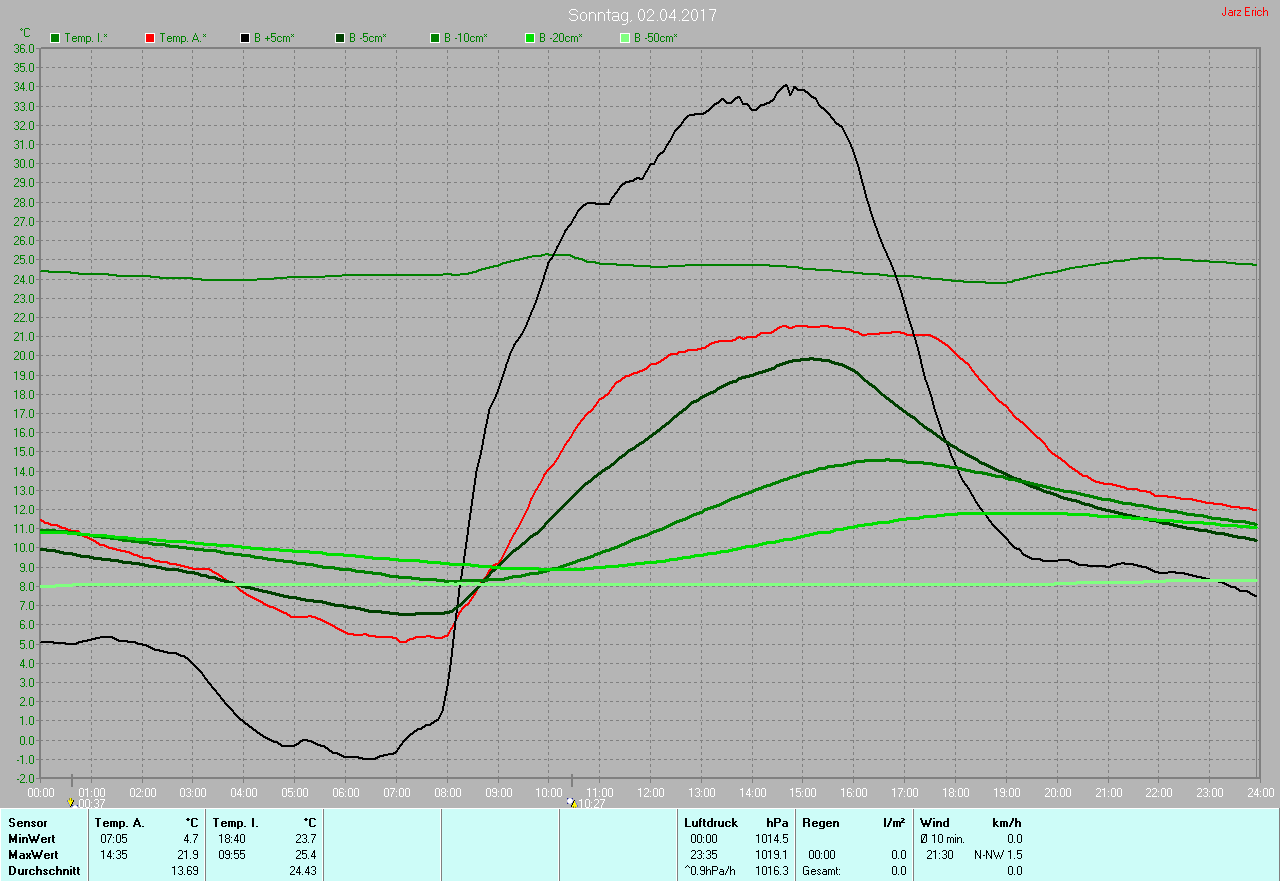
Task: Click the °C axis unit label
Action: [25, 33]
